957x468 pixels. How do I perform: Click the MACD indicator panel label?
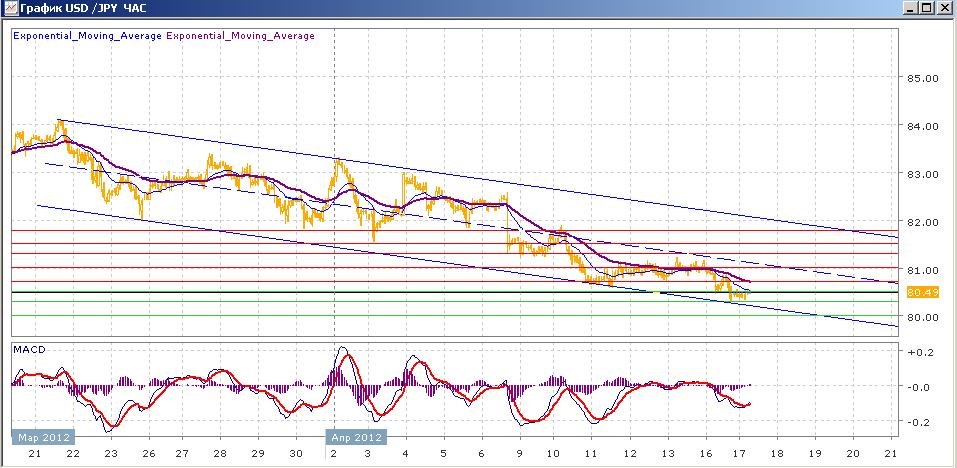28,349
